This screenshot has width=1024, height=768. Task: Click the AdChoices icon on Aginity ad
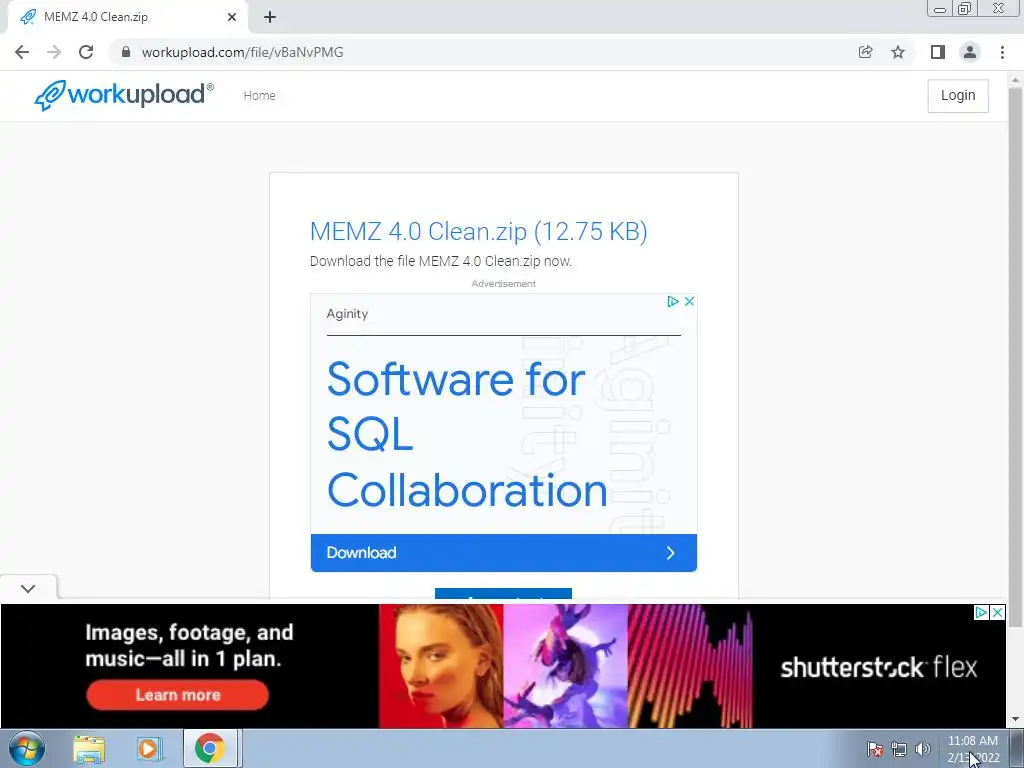(x=673, y=301)
